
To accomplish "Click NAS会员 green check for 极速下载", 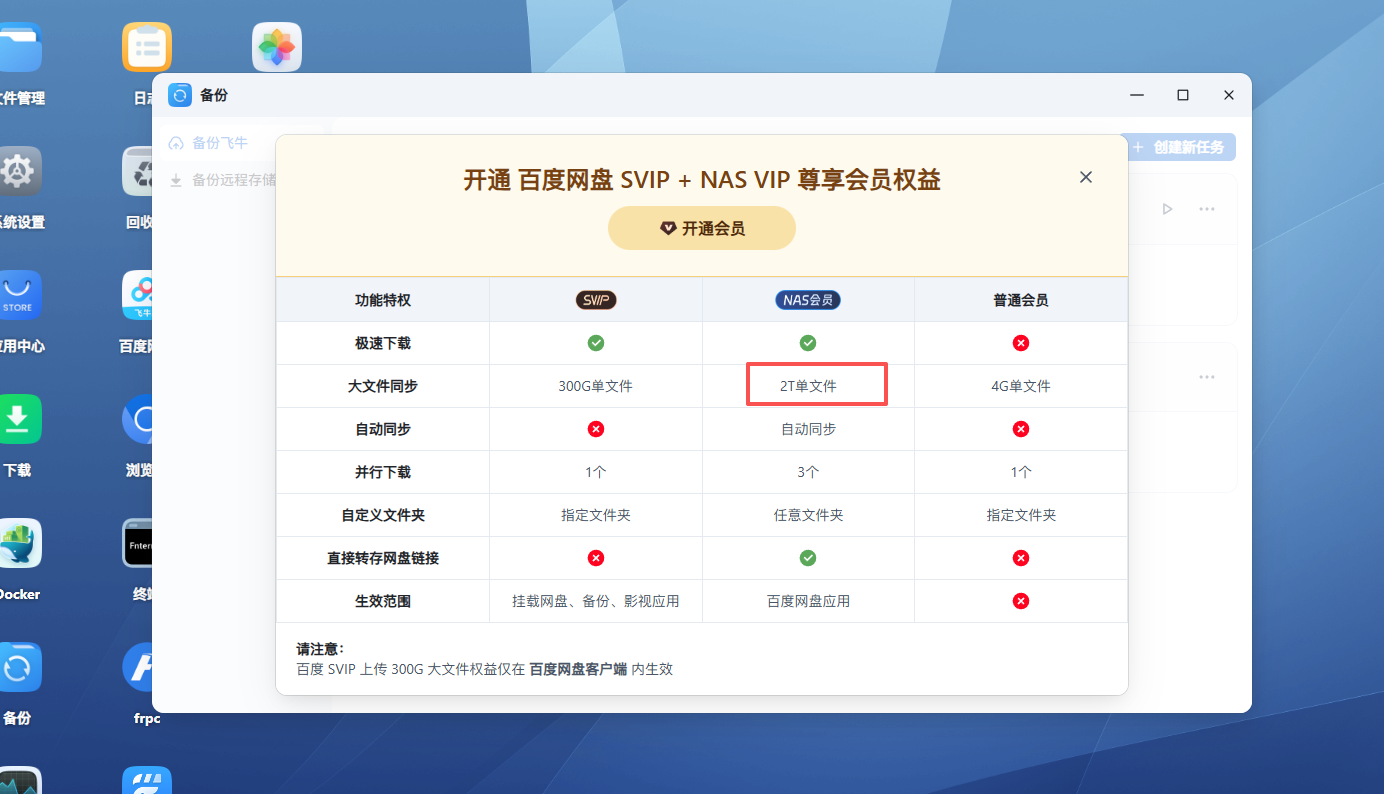I will click(808, 343).
